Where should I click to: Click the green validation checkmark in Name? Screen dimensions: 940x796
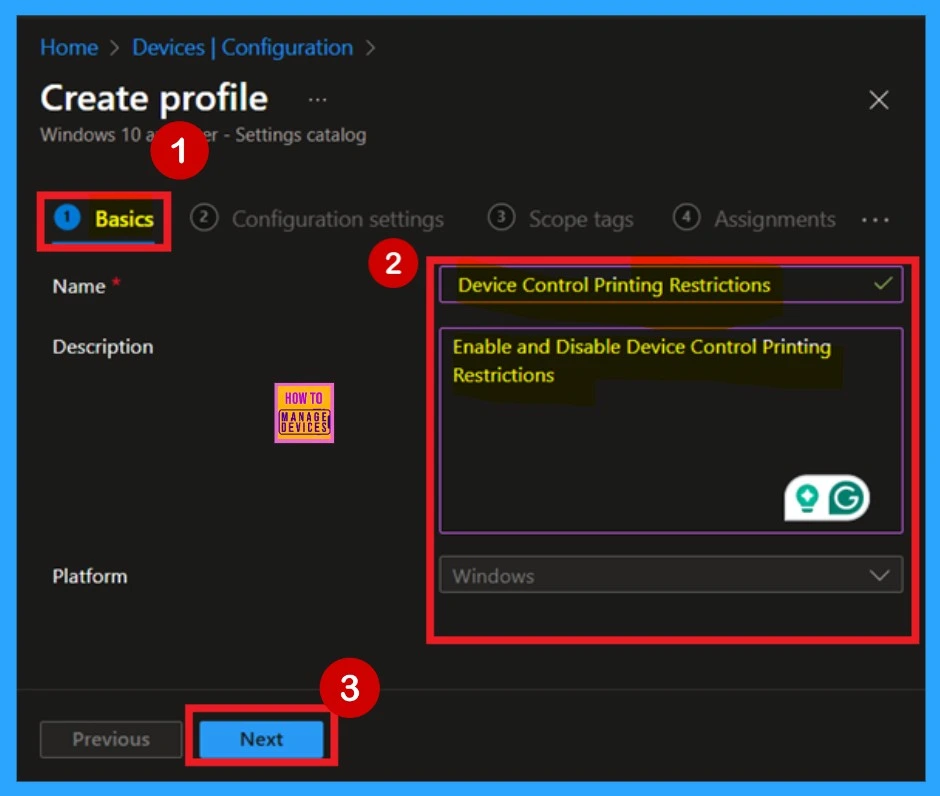pyautogui.click(x=882, y=284)
